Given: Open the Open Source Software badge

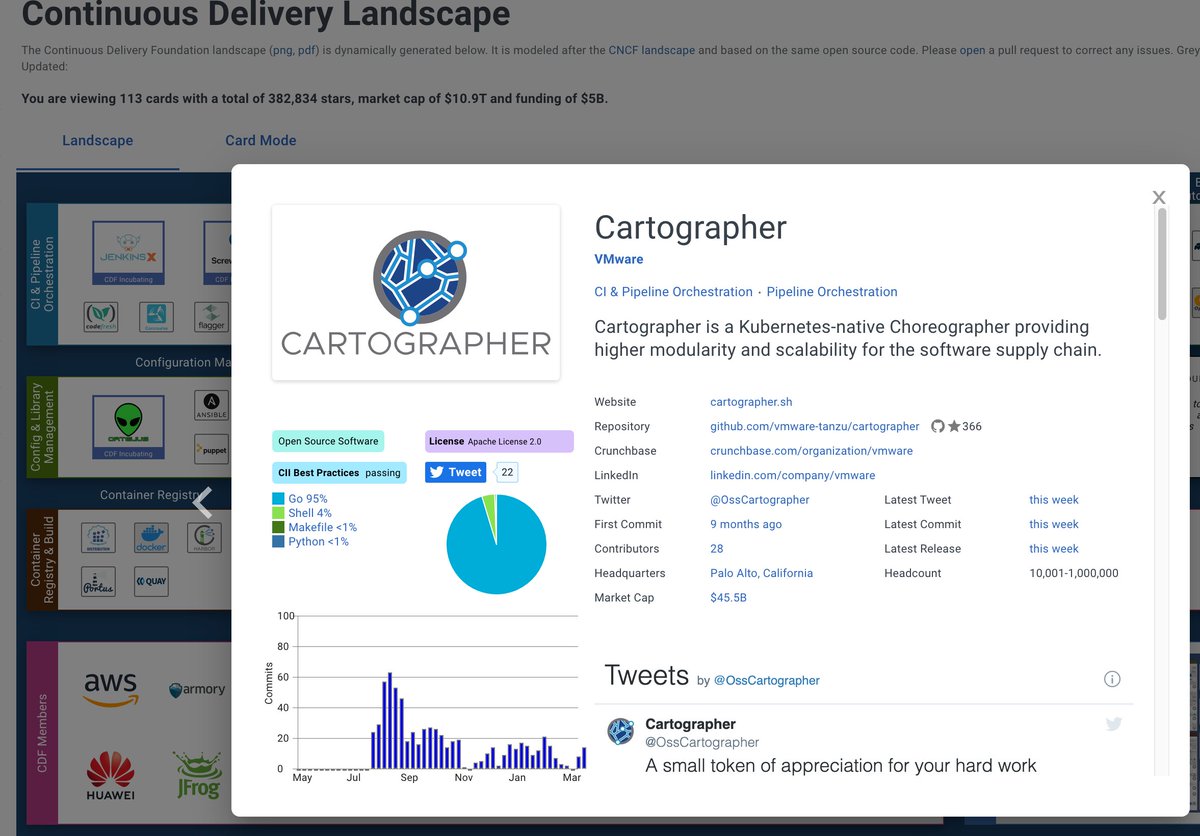Looking at the screenshot, I should (328, 441).
